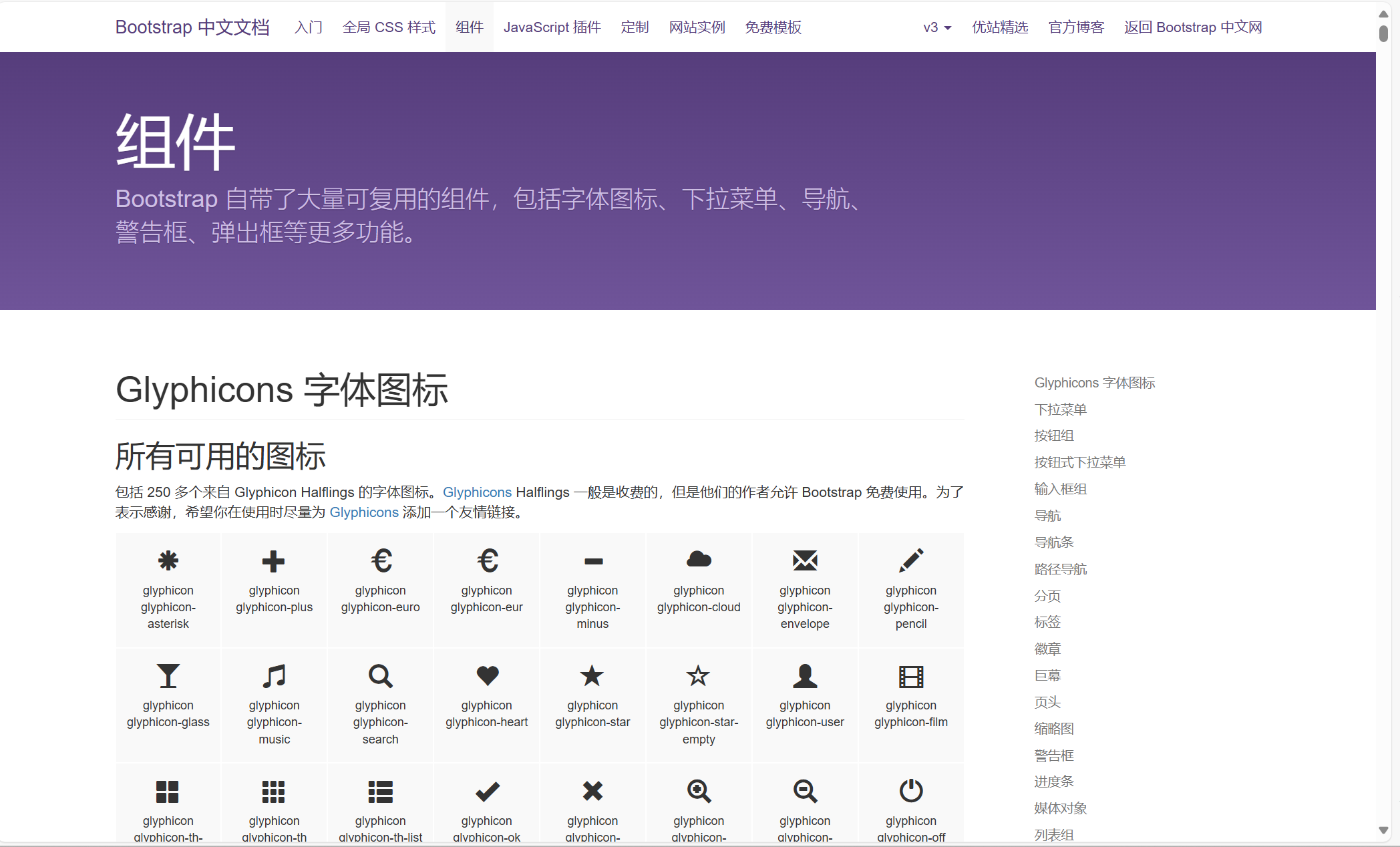Image resolution: width=1400 pixels, height=847 pixels.
Task: Click the glyphicon-film icon
Action: click(911, 677)
